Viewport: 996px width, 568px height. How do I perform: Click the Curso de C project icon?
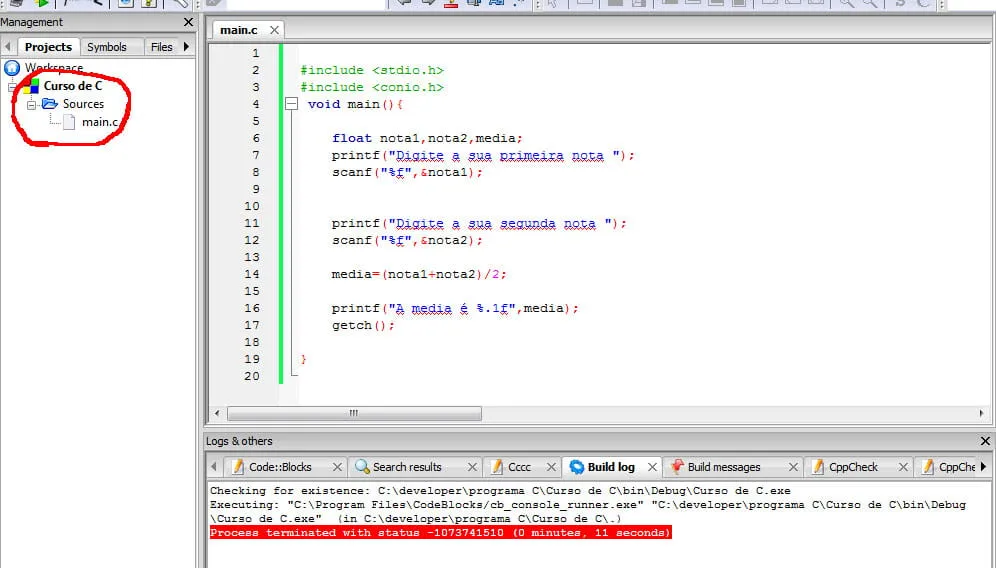coord(31,86)
